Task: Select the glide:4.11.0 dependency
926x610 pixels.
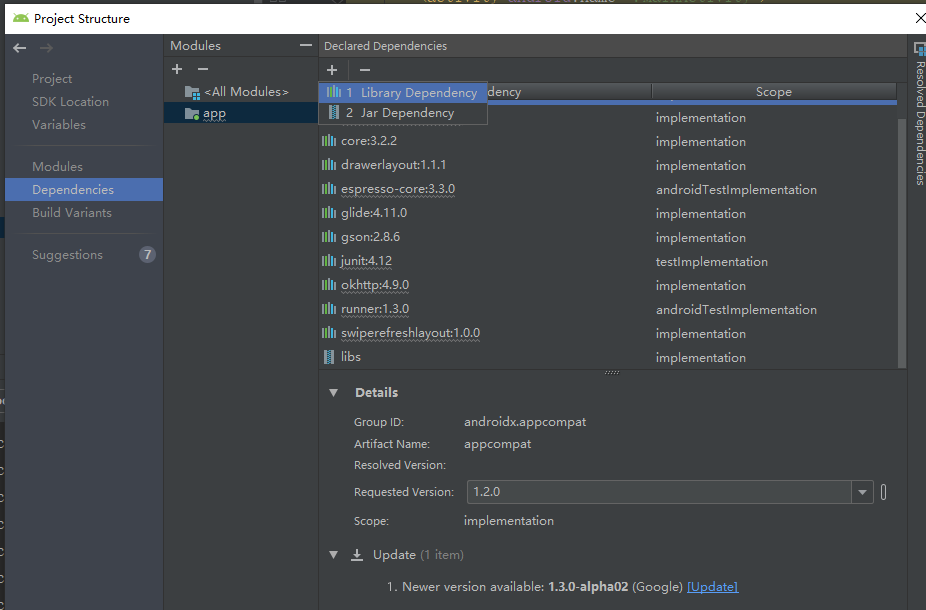Action: coord(608,213)
